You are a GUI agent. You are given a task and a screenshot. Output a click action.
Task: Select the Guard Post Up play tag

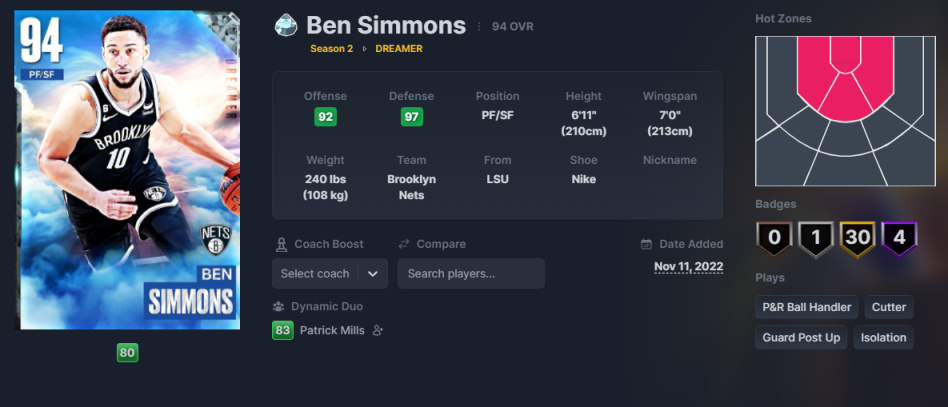[x=801, y=337]
